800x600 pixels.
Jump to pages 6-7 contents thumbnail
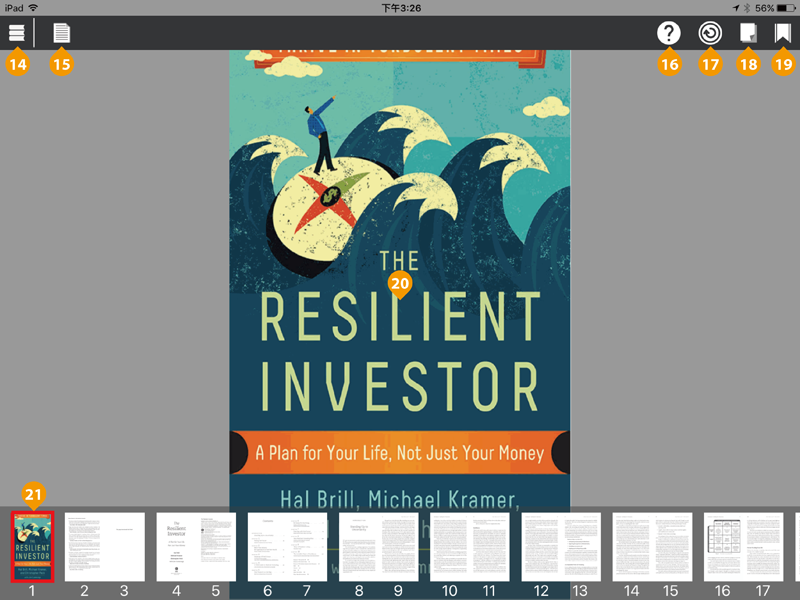pyautogui.click(x=287, y=547)
